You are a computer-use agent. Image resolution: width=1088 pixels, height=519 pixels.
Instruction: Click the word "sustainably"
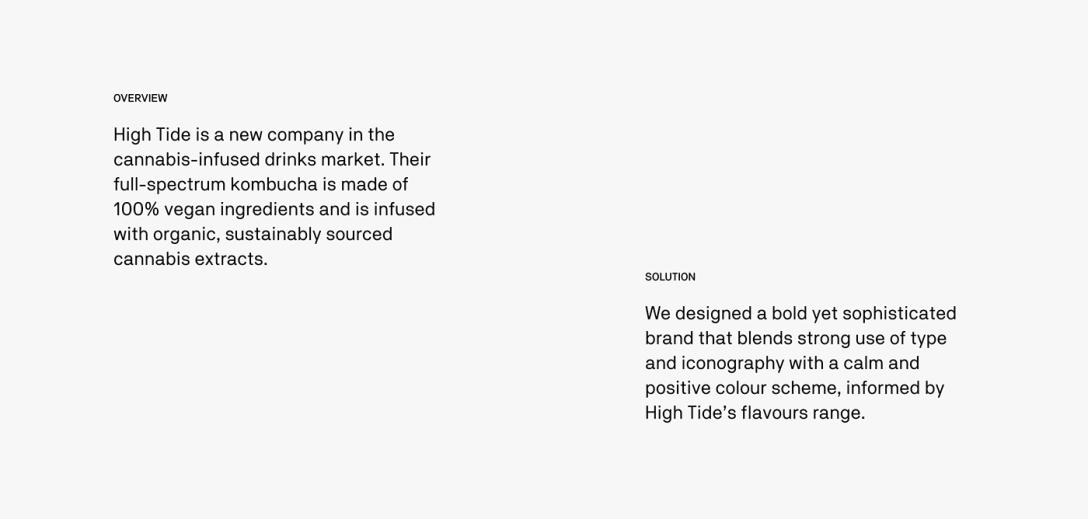(x=273, y=234)
